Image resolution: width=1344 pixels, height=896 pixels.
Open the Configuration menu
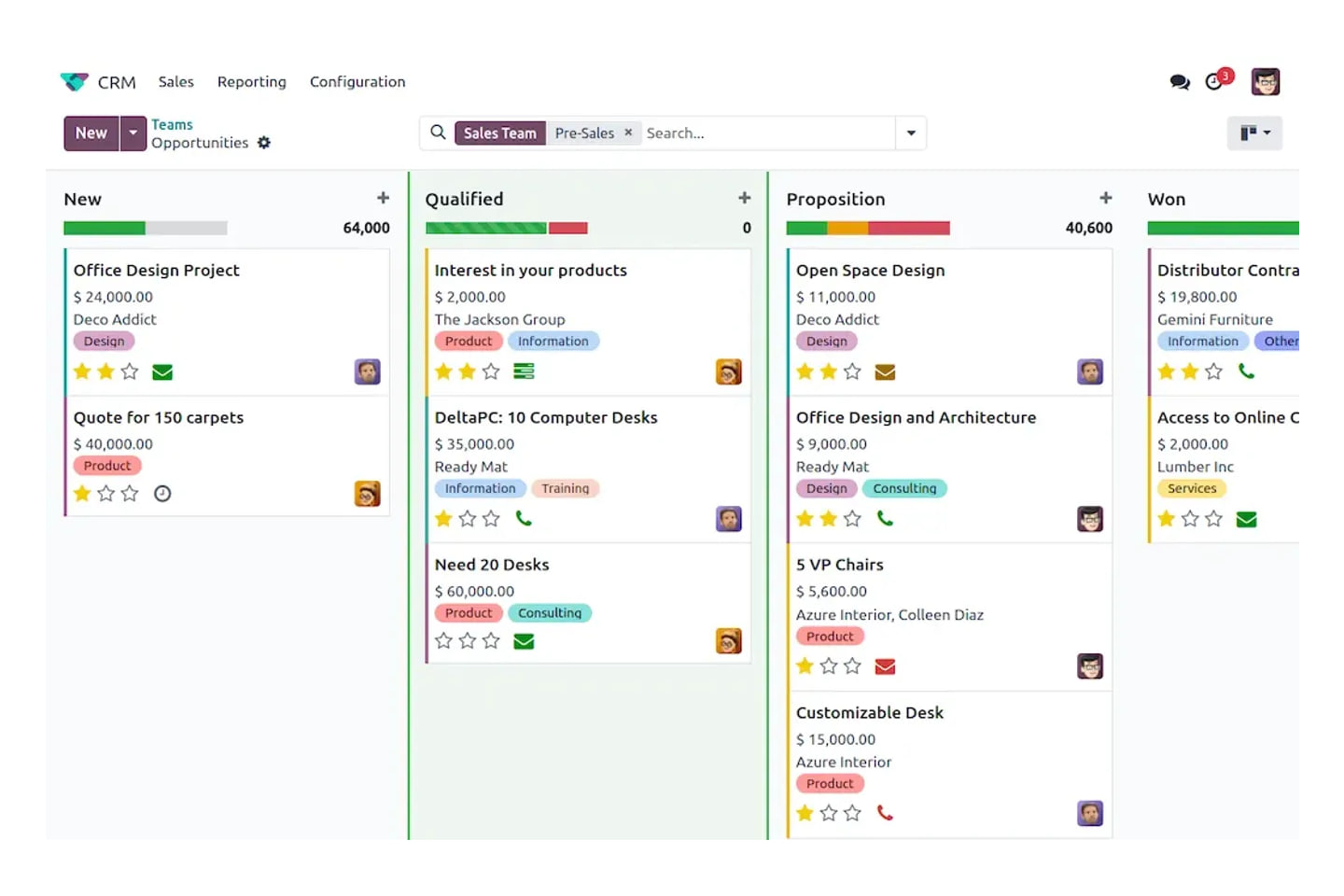[357, 82]
